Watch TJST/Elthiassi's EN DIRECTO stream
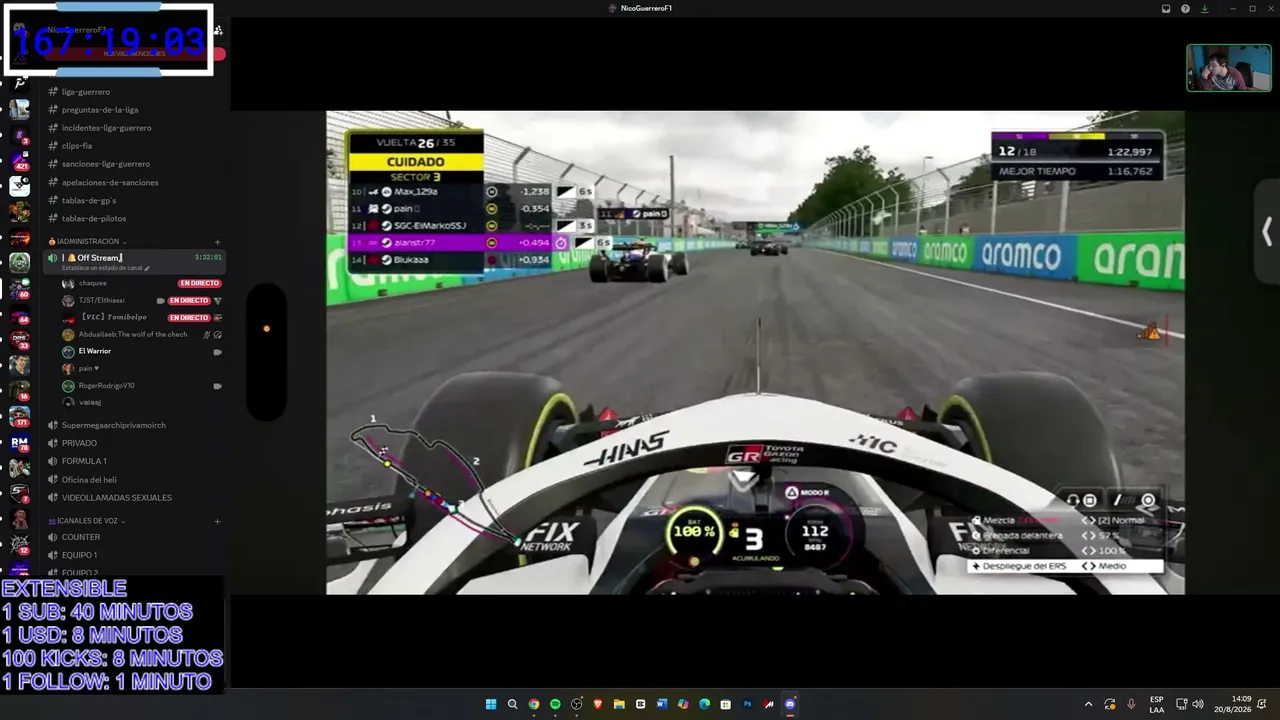1280x720 pixels. click(189, 300)
